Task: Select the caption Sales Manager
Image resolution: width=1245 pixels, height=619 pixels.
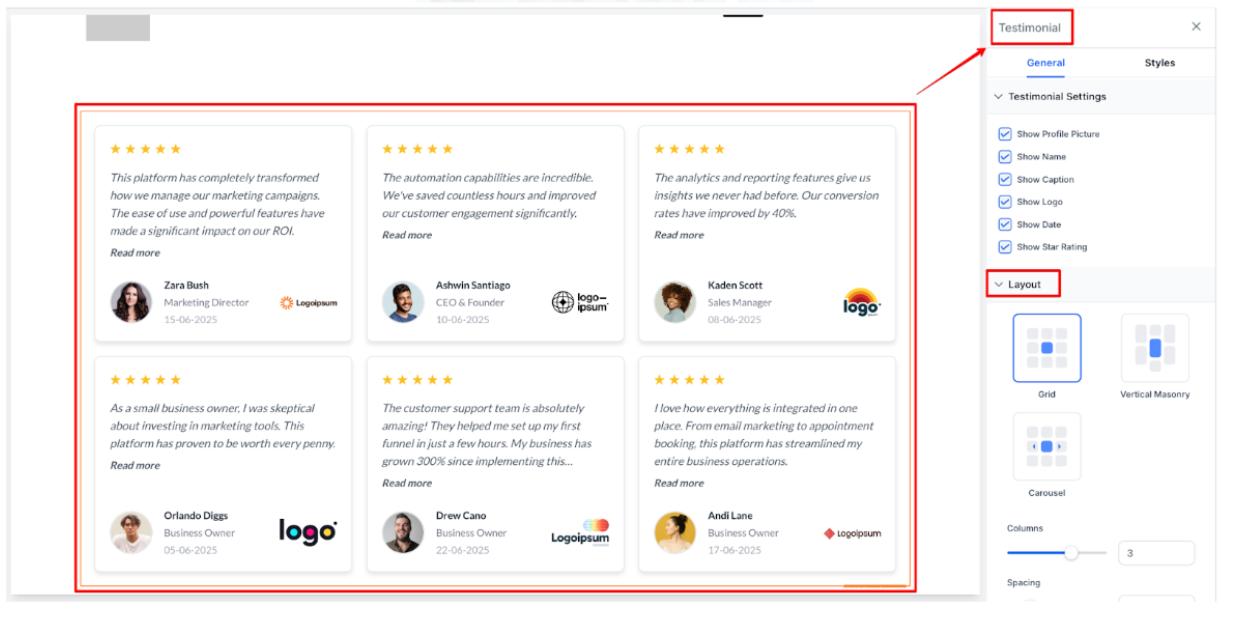Action: point(739,302)
